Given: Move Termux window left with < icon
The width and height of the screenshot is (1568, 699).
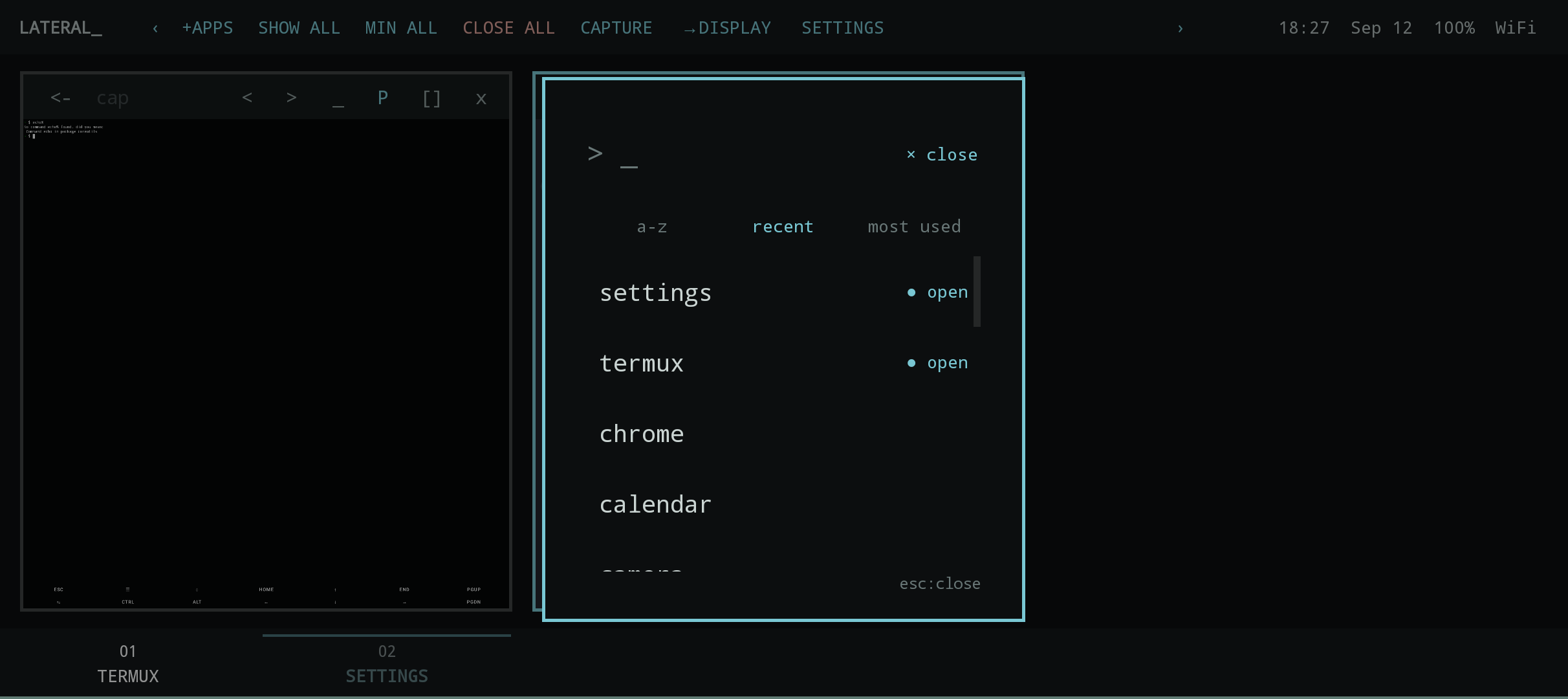Looking at the screenshot, I should click(x=247, y=98).
